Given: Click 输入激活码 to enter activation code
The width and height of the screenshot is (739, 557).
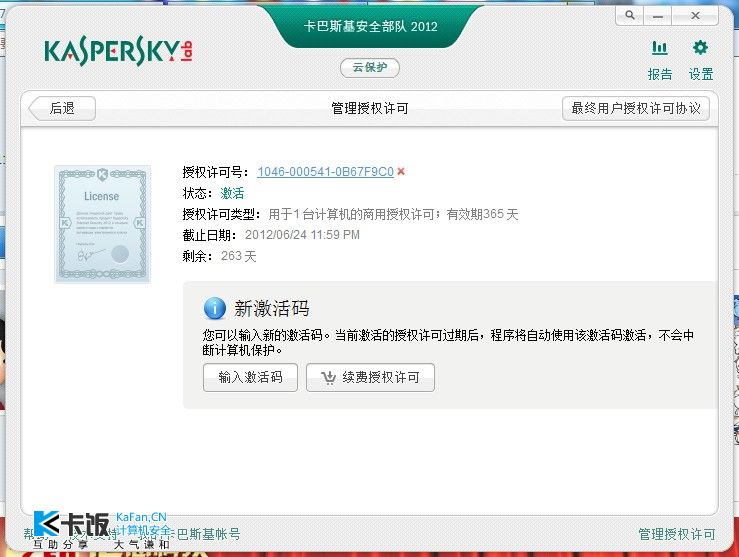Looking at the screenshot, I should click(250, 377).
